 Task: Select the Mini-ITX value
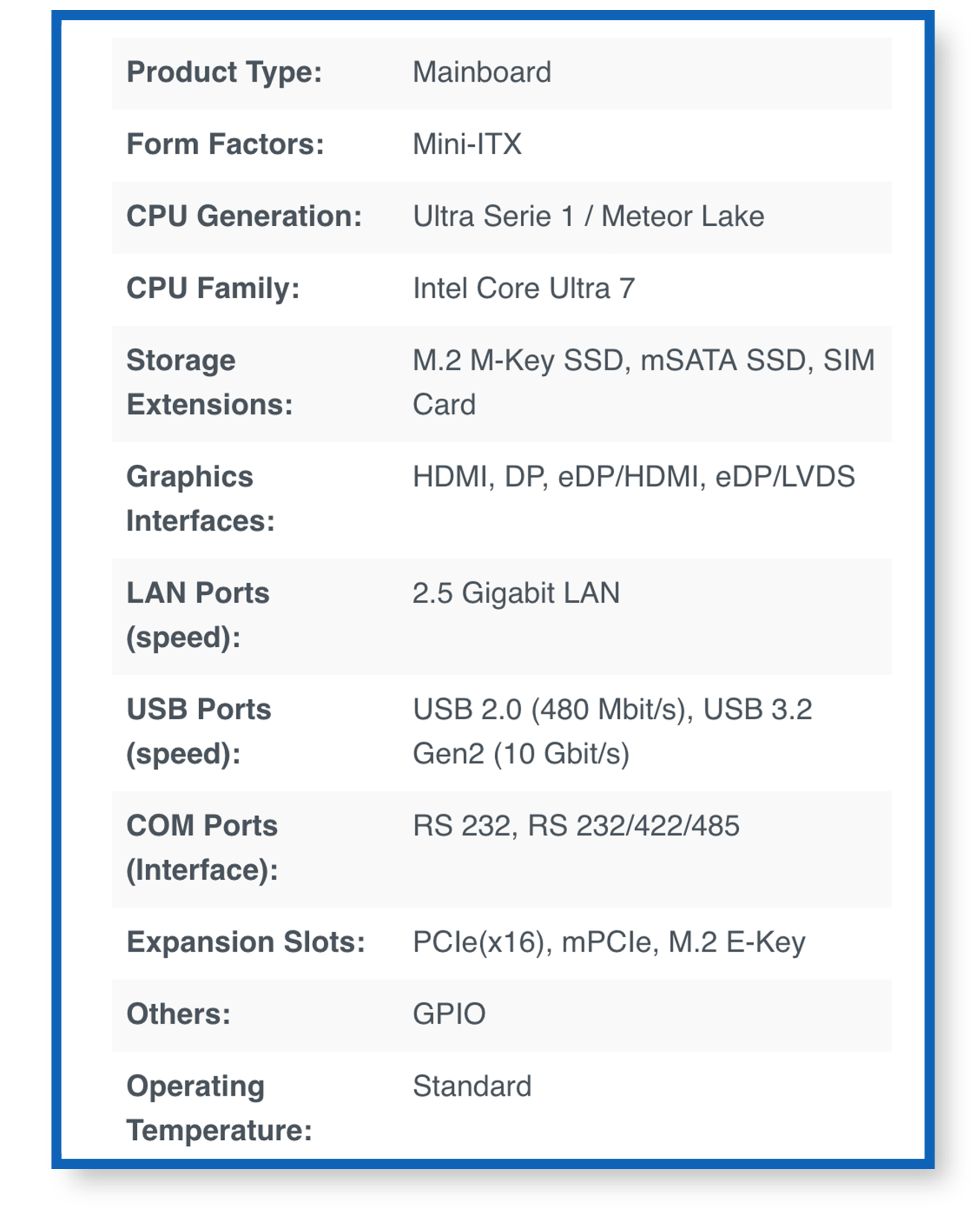467,144
